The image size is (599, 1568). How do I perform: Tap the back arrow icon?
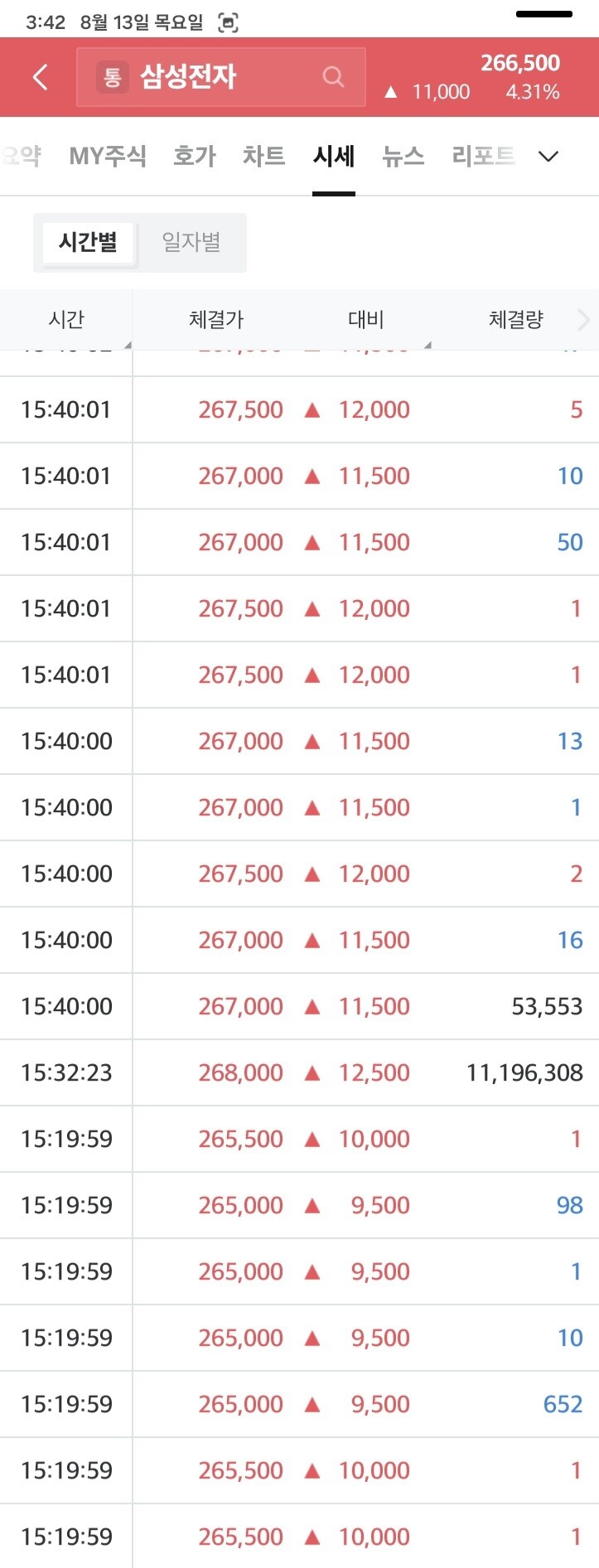[x=40, y=77]
